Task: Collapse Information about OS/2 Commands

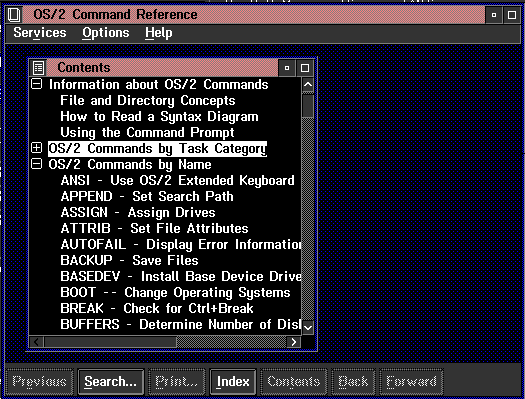Action: (x=36, y=84)
